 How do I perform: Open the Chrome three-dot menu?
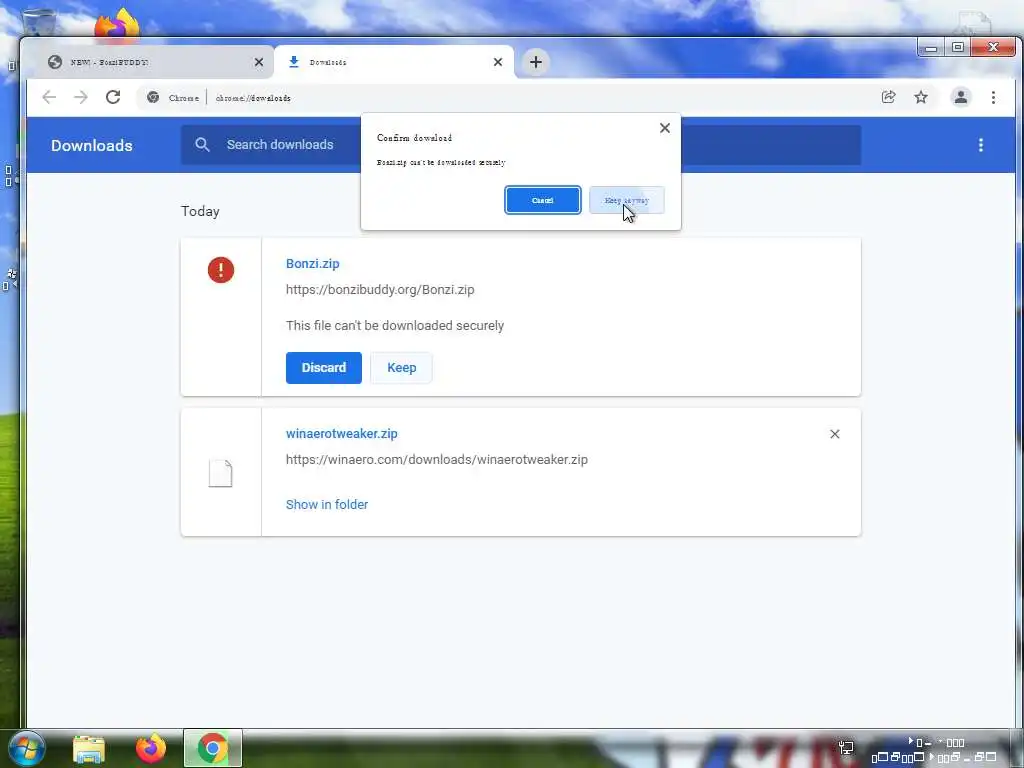point(993,97)
